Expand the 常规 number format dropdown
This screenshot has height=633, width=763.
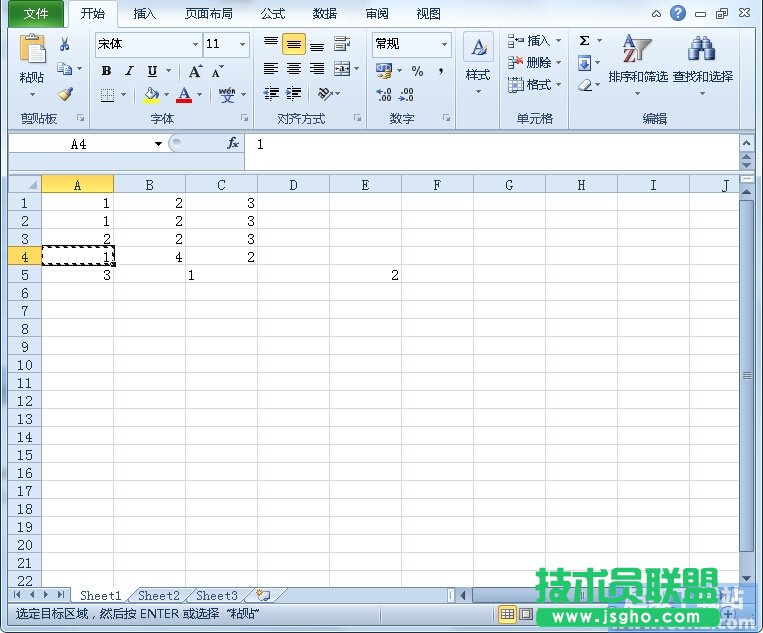443,45
